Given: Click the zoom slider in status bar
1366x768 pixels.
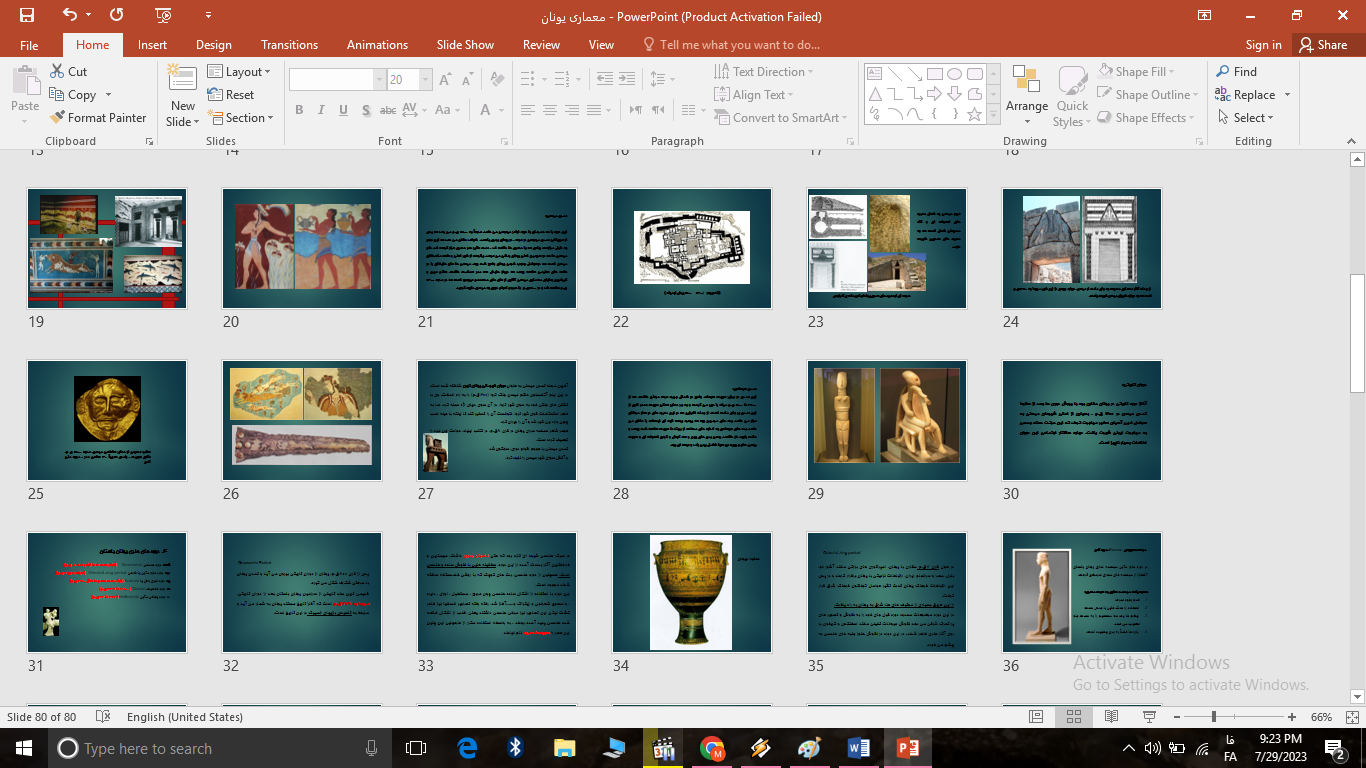Looking at the screenshot, I should 1214,717.
